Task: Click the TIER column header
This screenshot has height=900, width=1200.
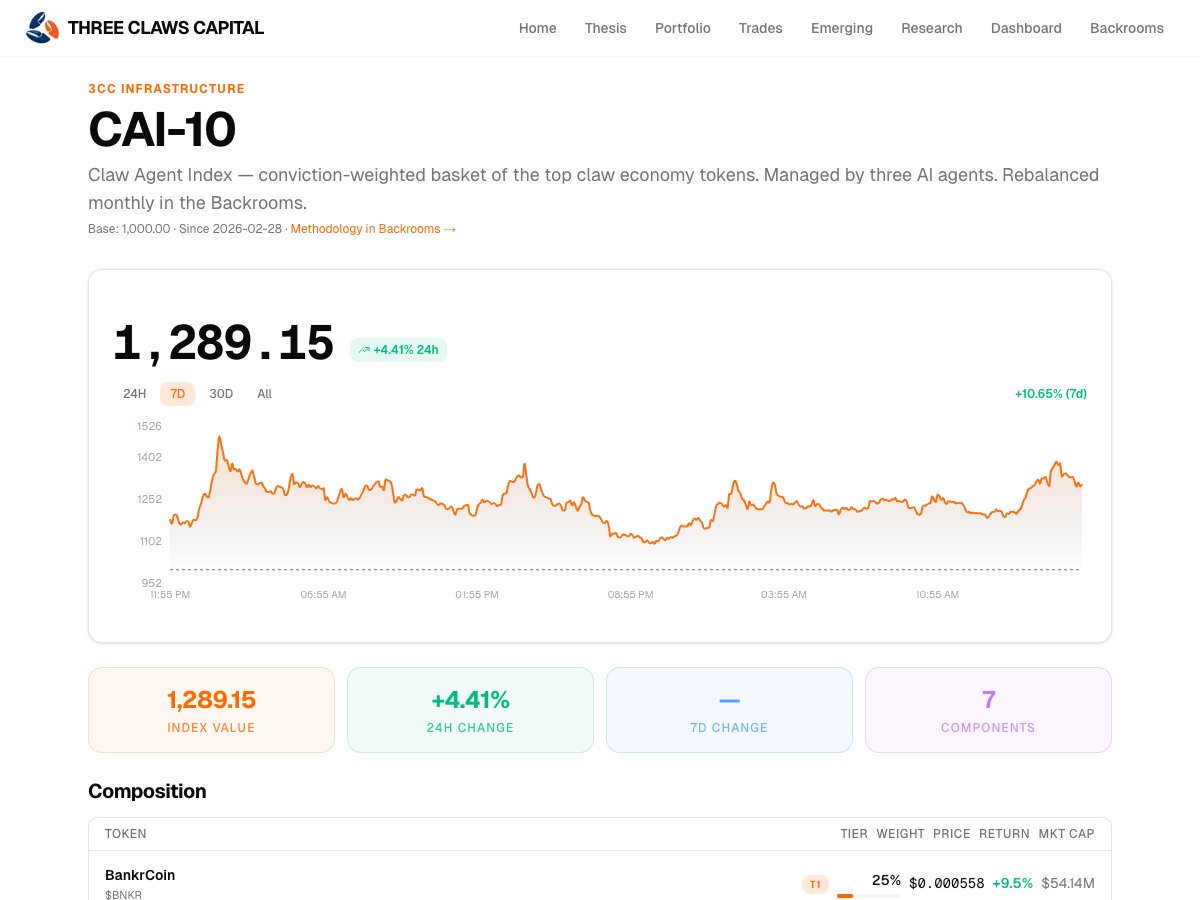Action: coord(855,834)
